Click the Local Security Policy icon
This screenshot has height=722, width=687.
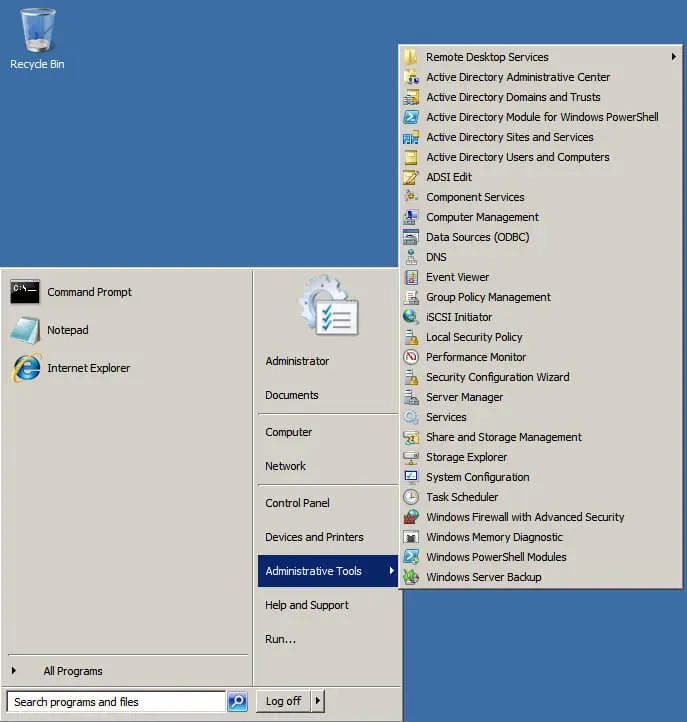pyautogui.click(x=411, y=337)
